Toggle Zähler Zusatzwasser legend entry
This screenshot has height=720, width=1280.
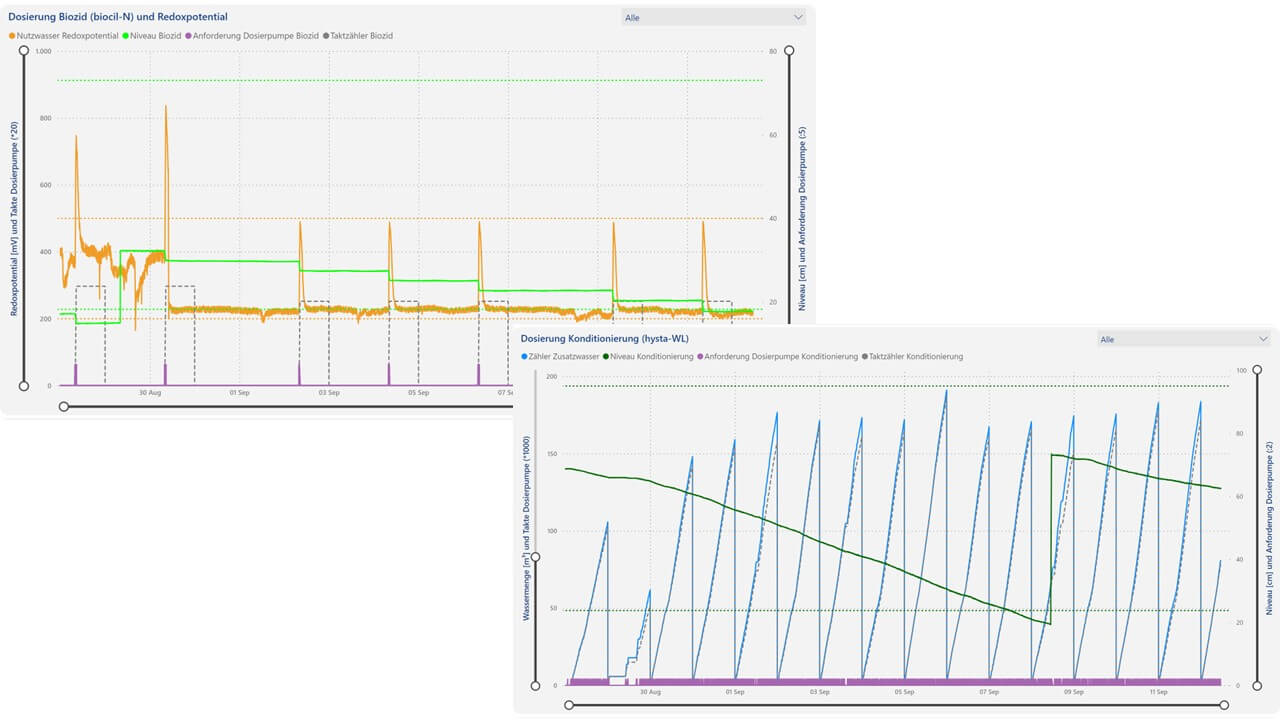click(561, 356)
